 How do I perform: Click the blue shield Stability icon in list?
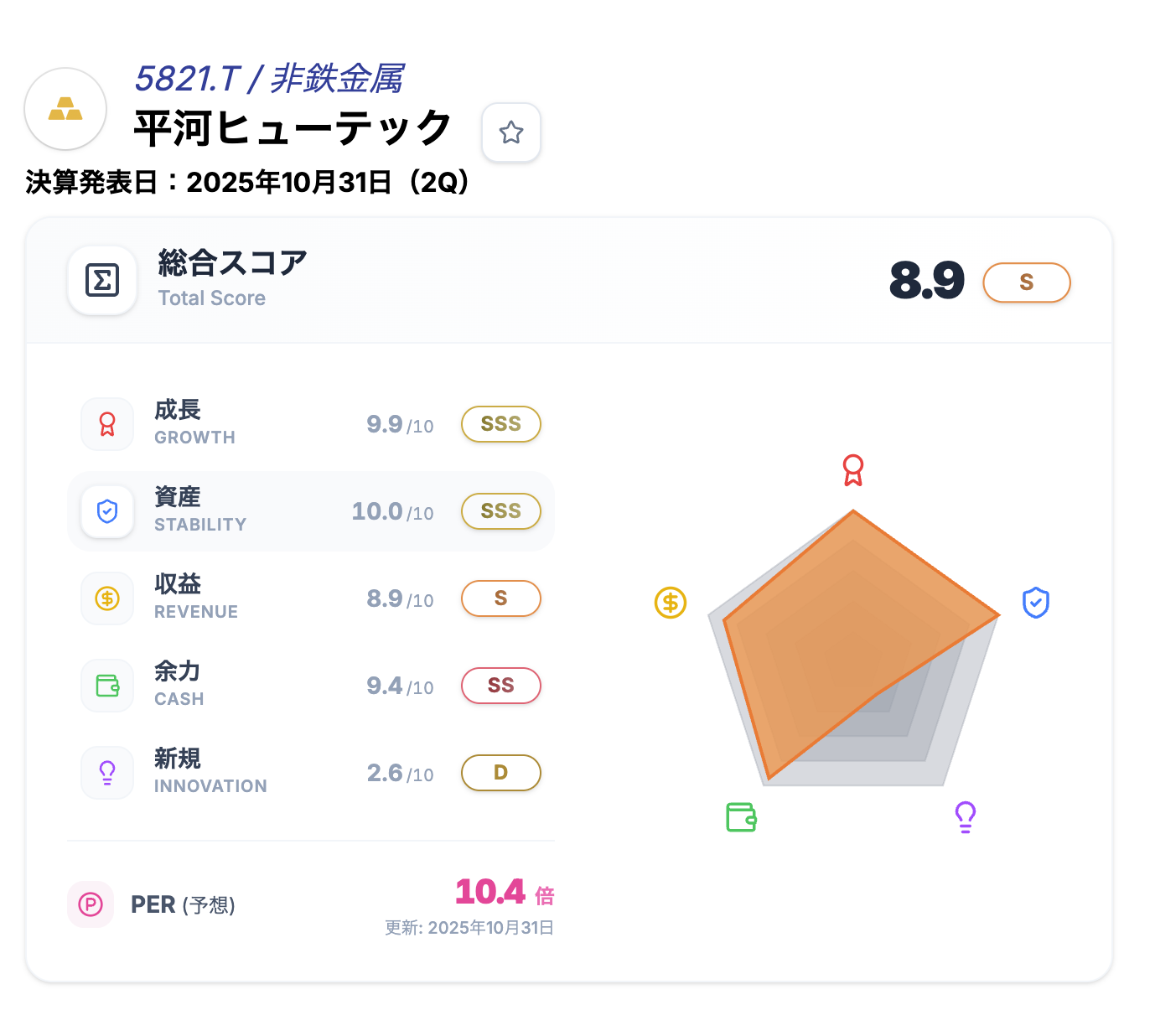click(x=107, y=511)
